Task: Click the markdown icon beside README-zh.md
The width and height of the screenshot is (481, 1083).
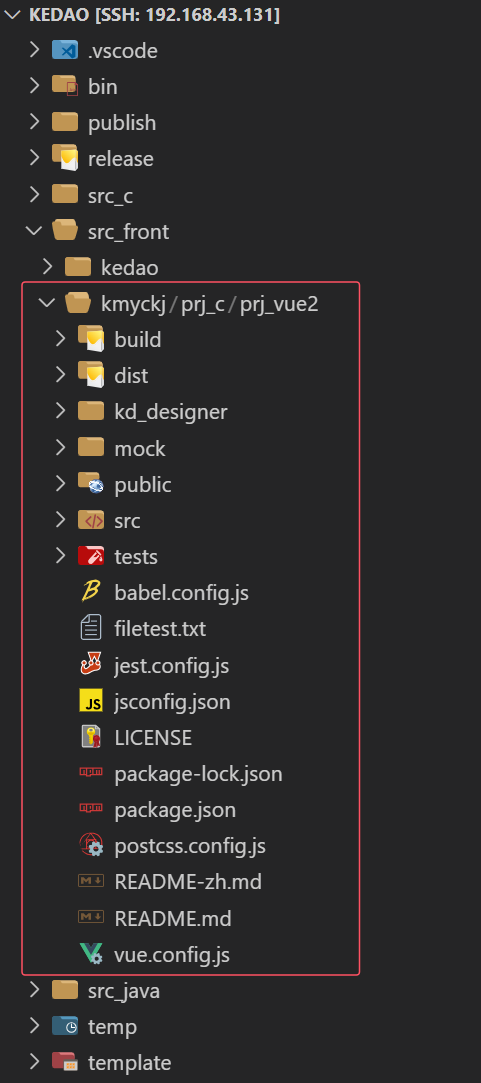Action: pyautogui.click(x=91, y=881)
